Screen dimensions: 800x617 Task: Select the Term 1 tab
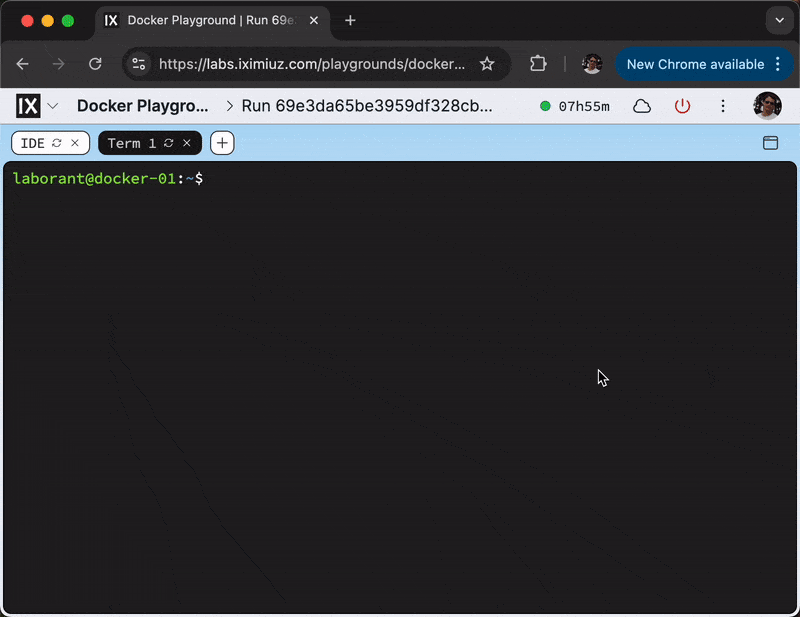[131, 143]
